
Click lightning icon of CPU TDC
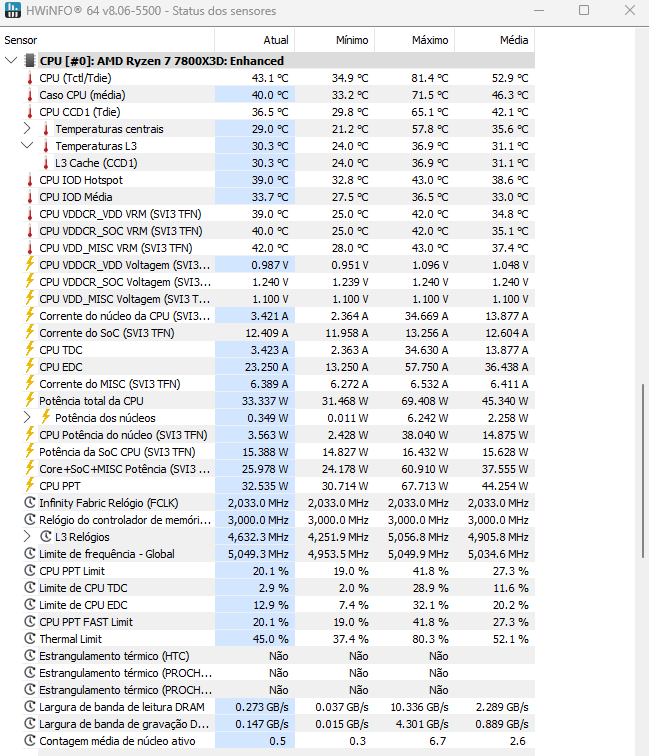tap(30, 349)
